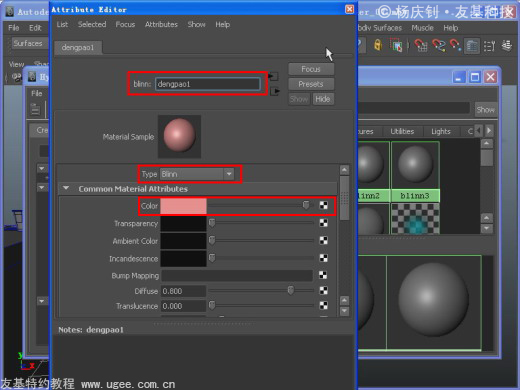Open the File menu in Hypershade window
Image resolution: width=520 pixels, height=390 pixels.
point(37,94)
